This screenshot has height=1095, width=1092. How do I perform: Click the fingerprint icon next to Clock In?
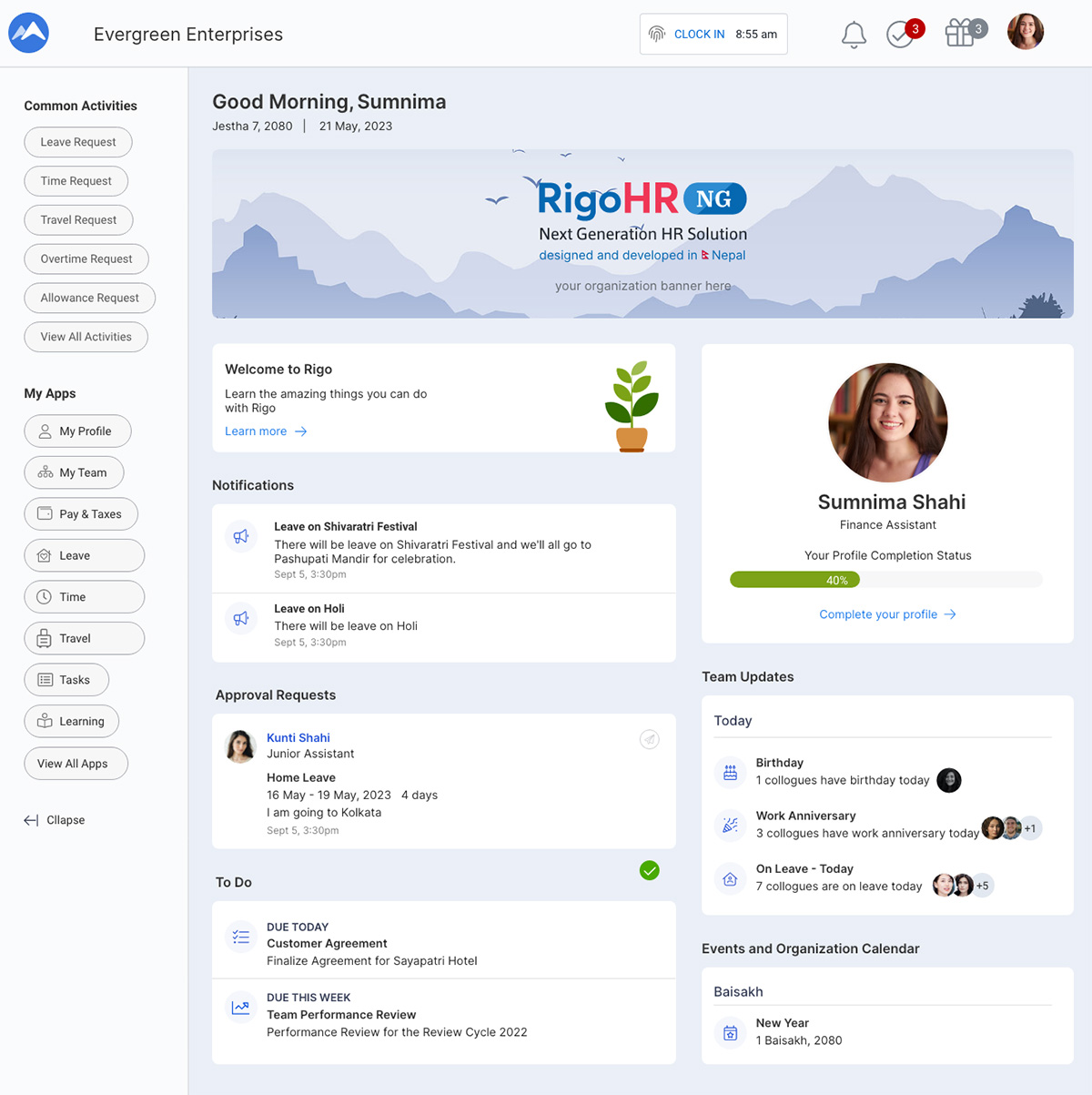click(657, 34)
